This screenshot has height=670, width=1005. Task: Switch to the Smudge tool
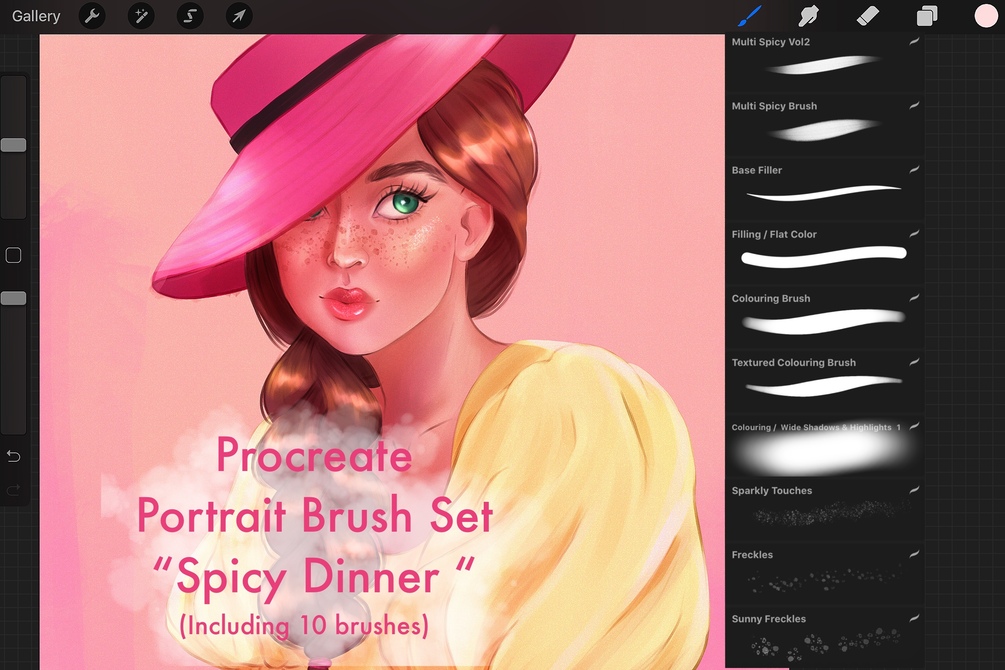(x=807, y=16)
